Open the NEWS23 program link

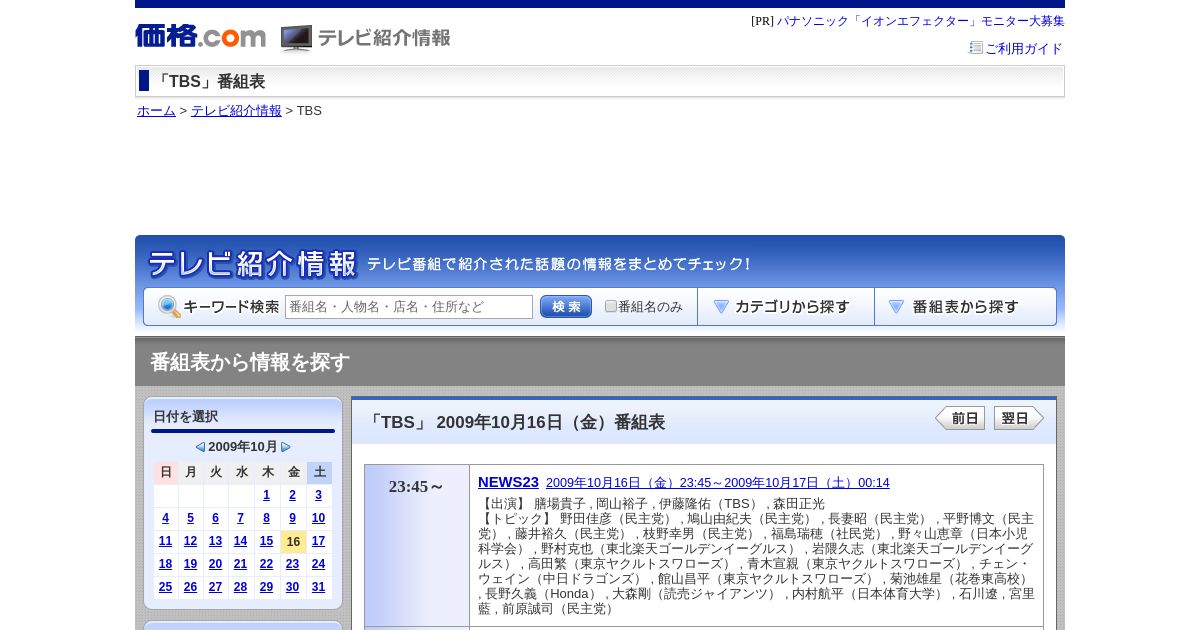(x=508, y=482)
